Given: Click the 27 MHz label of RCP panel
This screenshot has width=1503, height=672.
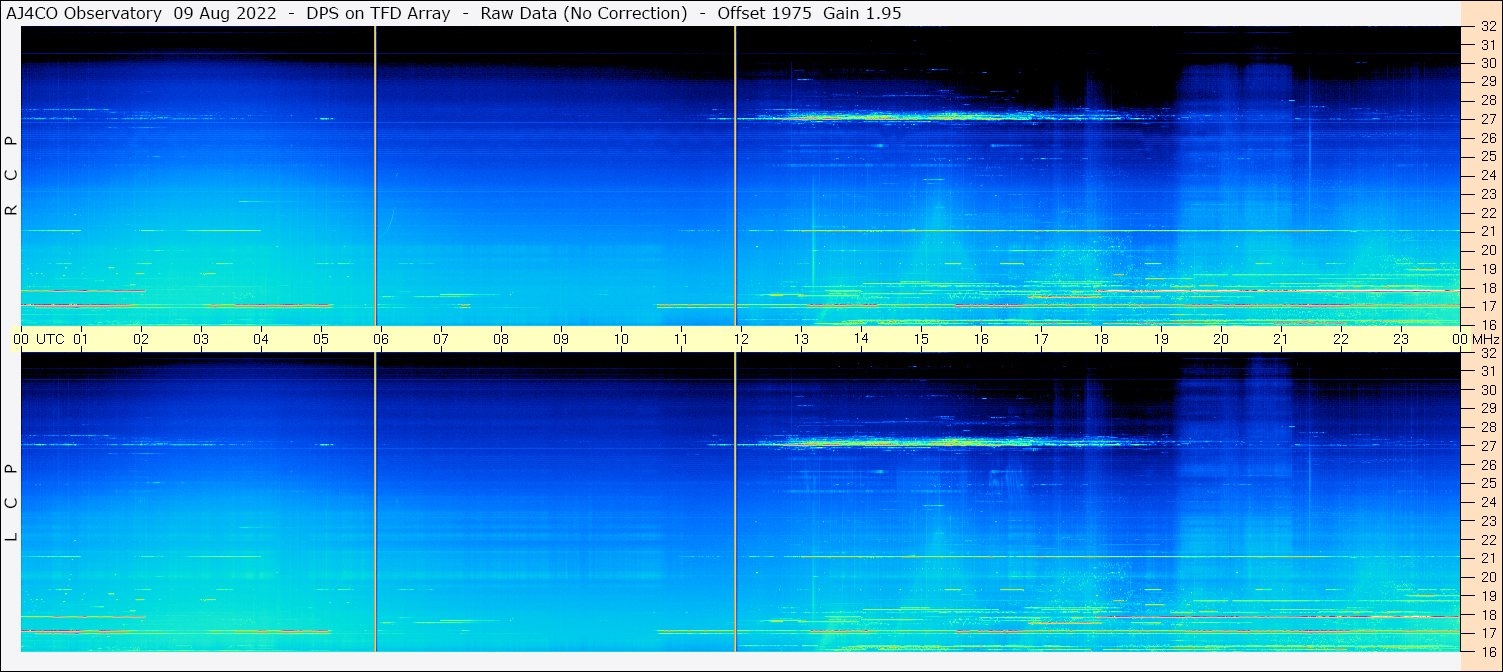Looking at the screenshot, I should click(1487, 119).
